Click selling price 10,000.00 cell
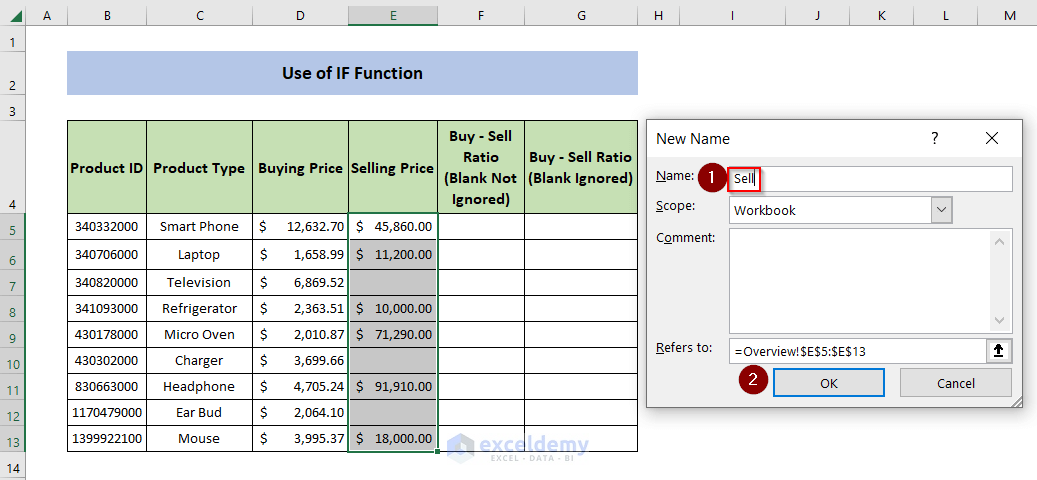Screen dimensions: 1037x480 [x=393, y=309]
